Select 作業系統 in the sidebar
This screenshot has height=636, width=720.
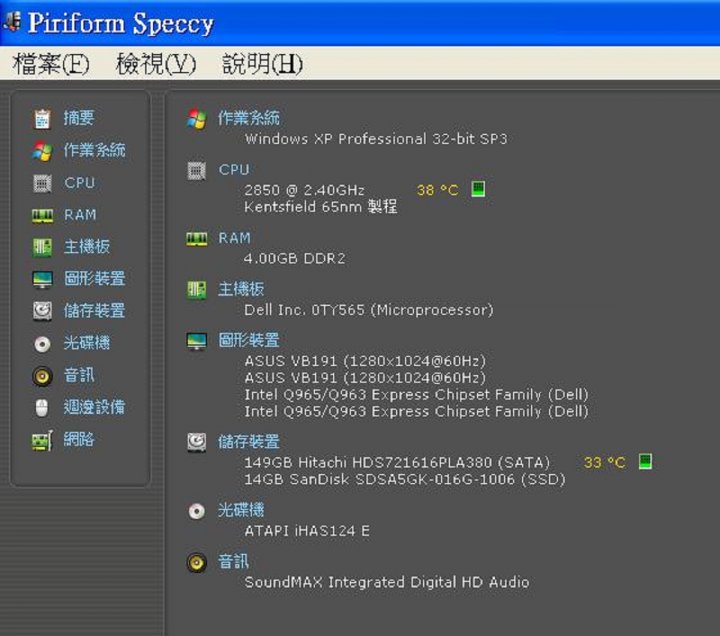(94, 150)
